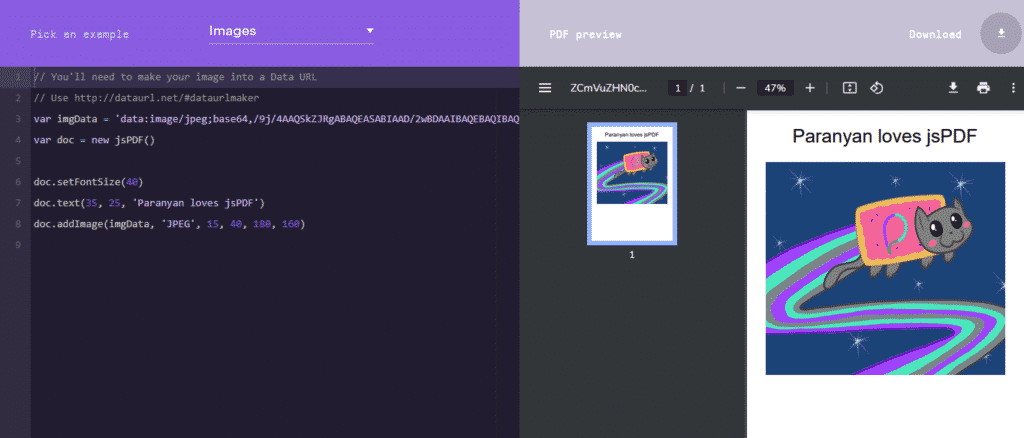The image size is (1024, 438).
Task: Click the Download label text
Action: pos(935,34)
